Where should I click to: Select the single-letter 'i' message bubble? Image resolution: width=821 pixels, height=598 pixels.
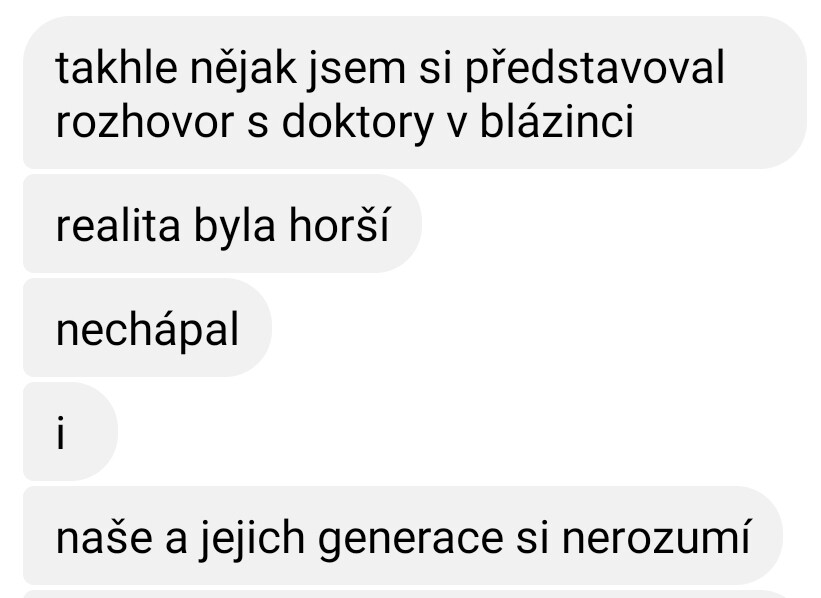tap(71, 431)
